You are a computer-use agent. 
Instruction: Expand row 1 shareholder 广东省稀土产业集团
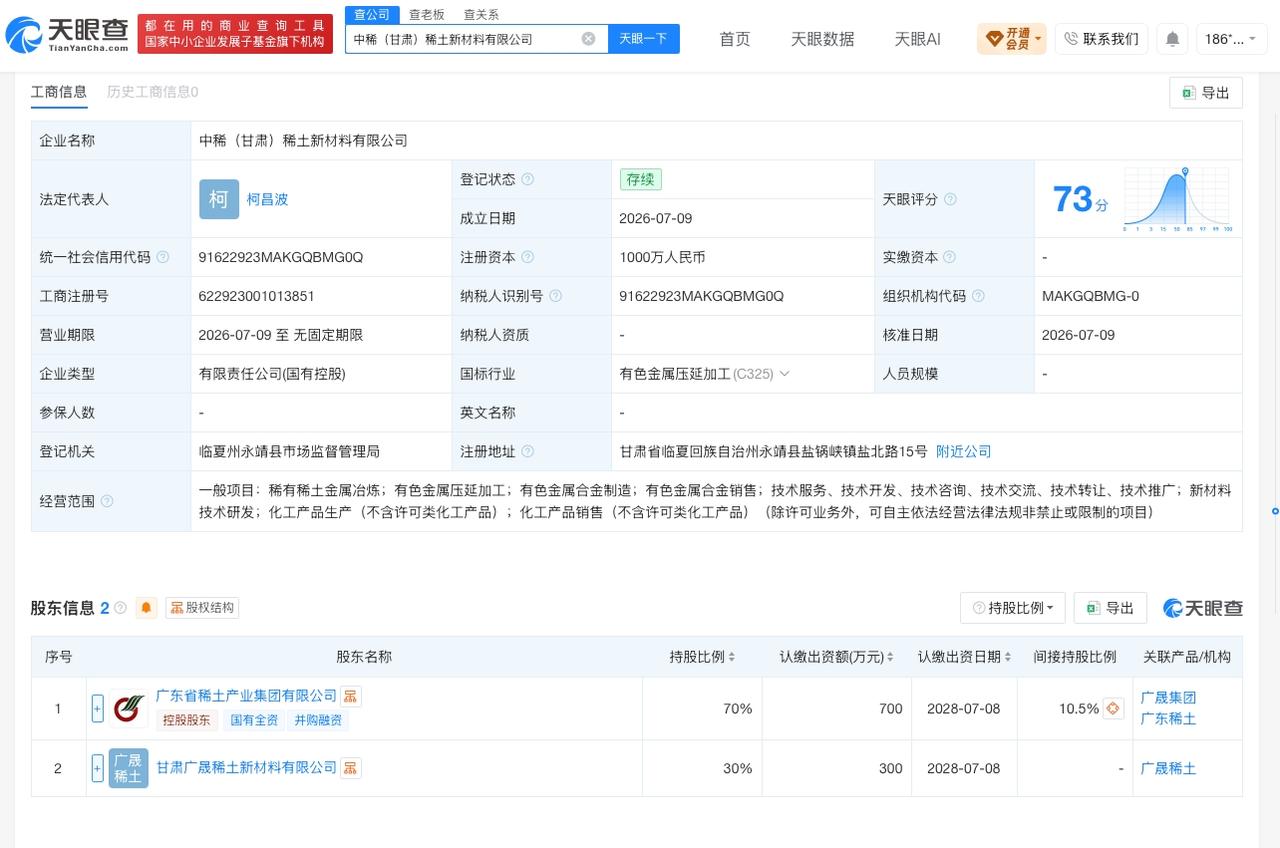point(97,709)
